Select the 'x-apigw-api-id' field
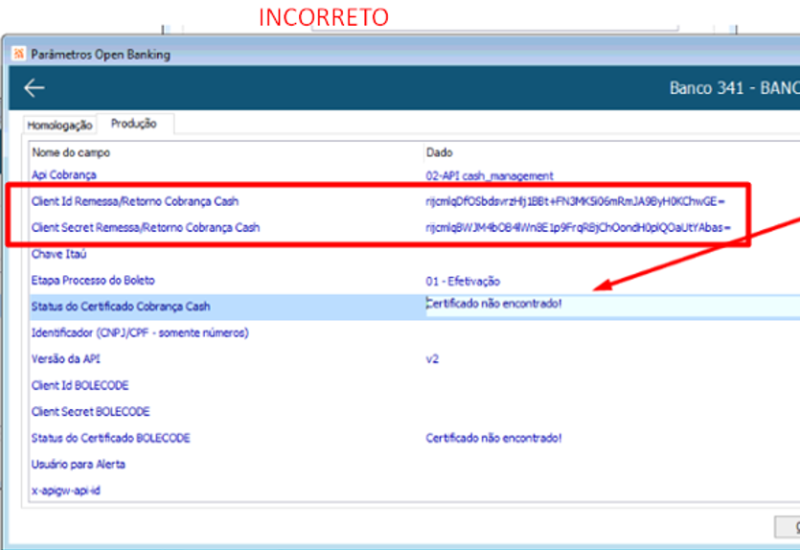The image size is (800, 550). point(66,491)
